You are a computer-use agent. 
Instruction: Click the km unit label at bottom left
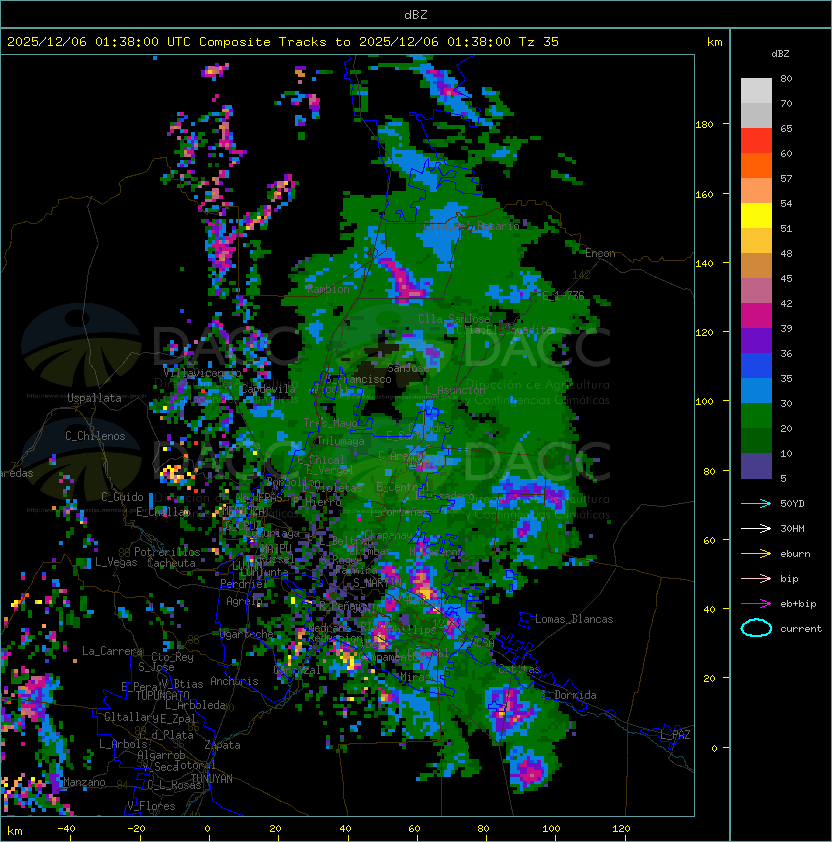tap(15, 831)
